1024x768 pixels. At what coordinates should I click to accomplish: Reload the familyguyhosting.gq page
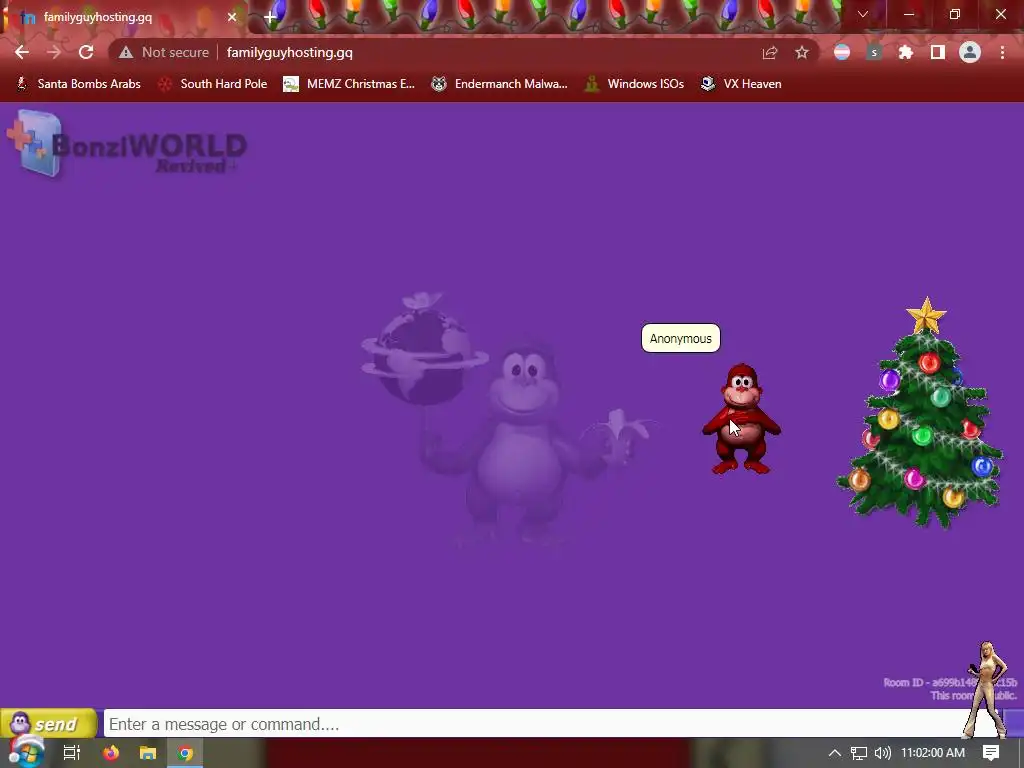tap(86, 52)
